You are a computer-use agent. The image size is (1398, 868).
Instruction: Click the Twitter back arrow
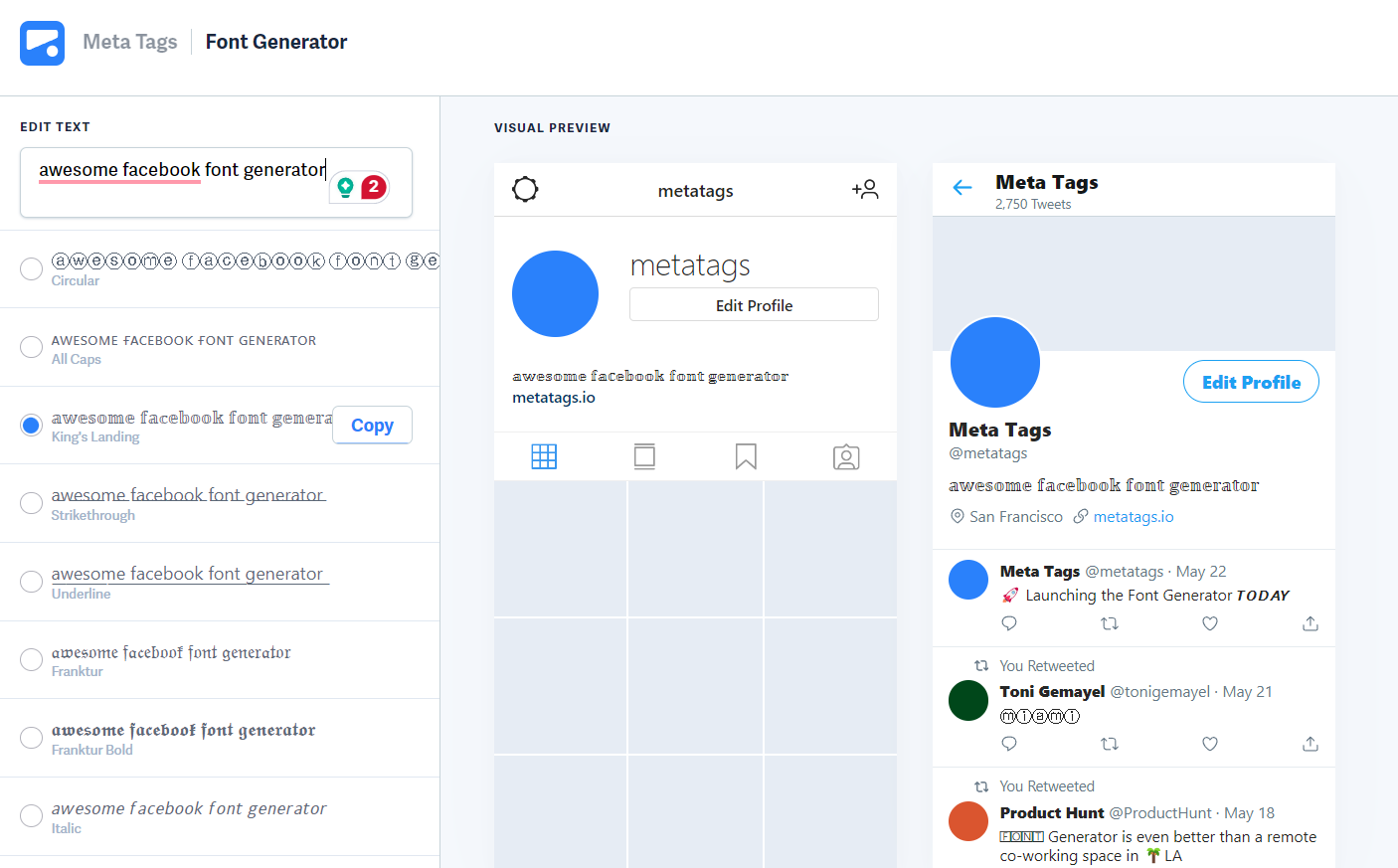961,187
